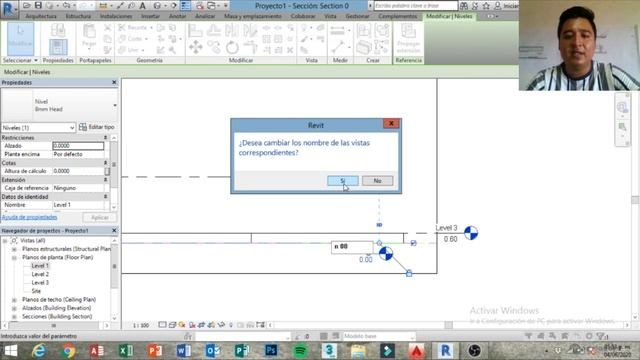This screenshot has width=640, height=360.
Task: Open the Anotar ribbon tab
Action: click(178, 16)
